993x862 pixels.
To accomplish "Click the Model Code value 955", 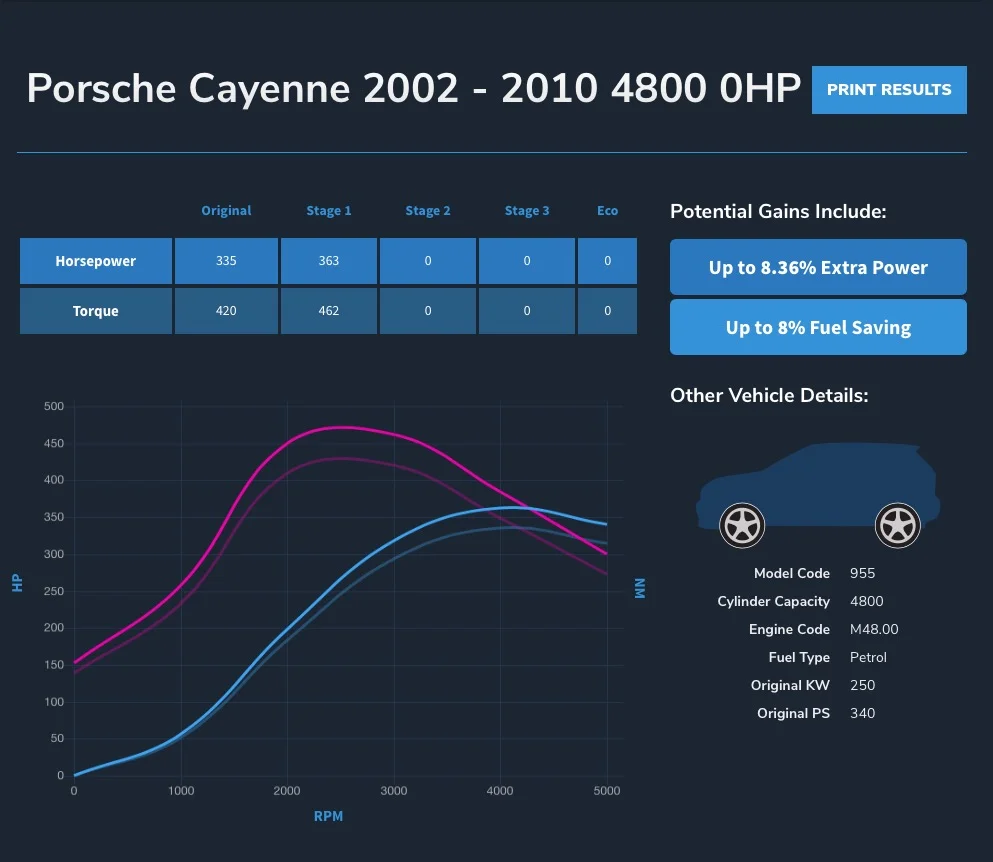I will click(x=863, y=573).
